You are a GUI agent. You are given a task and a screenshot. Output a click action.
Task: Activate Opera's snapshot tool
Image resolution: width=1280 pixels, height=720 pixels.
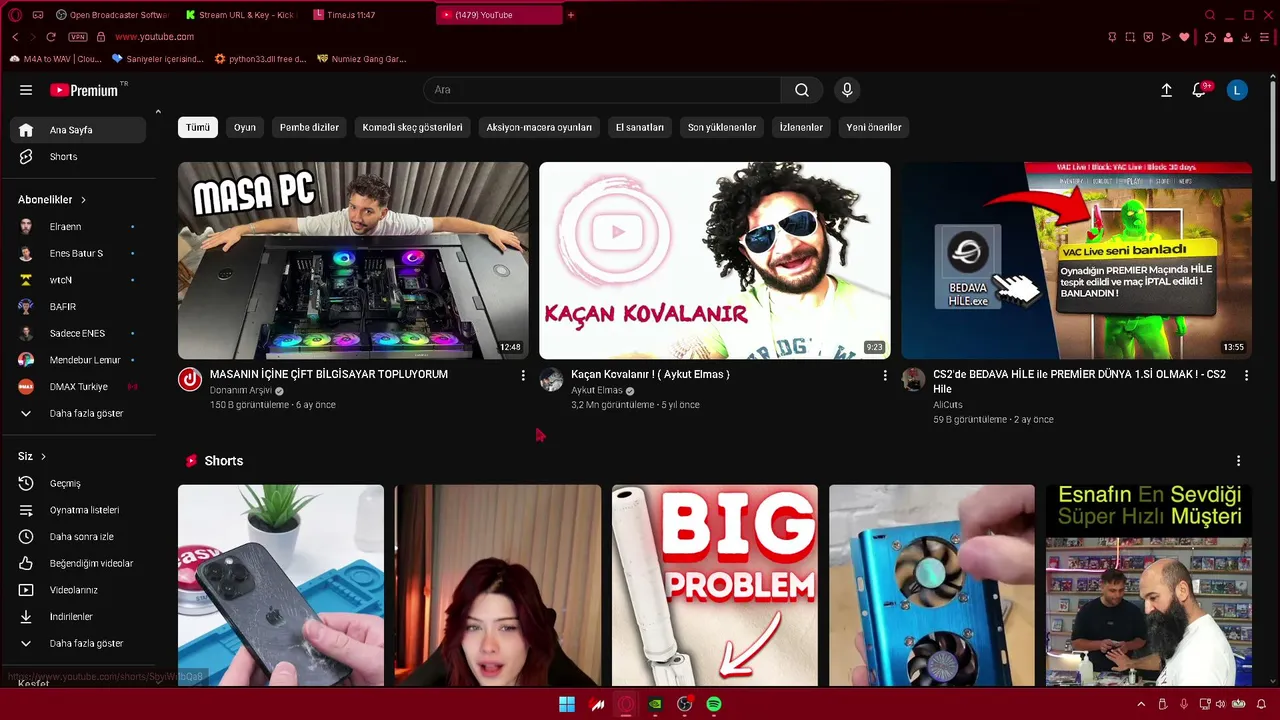(1130, 37)
